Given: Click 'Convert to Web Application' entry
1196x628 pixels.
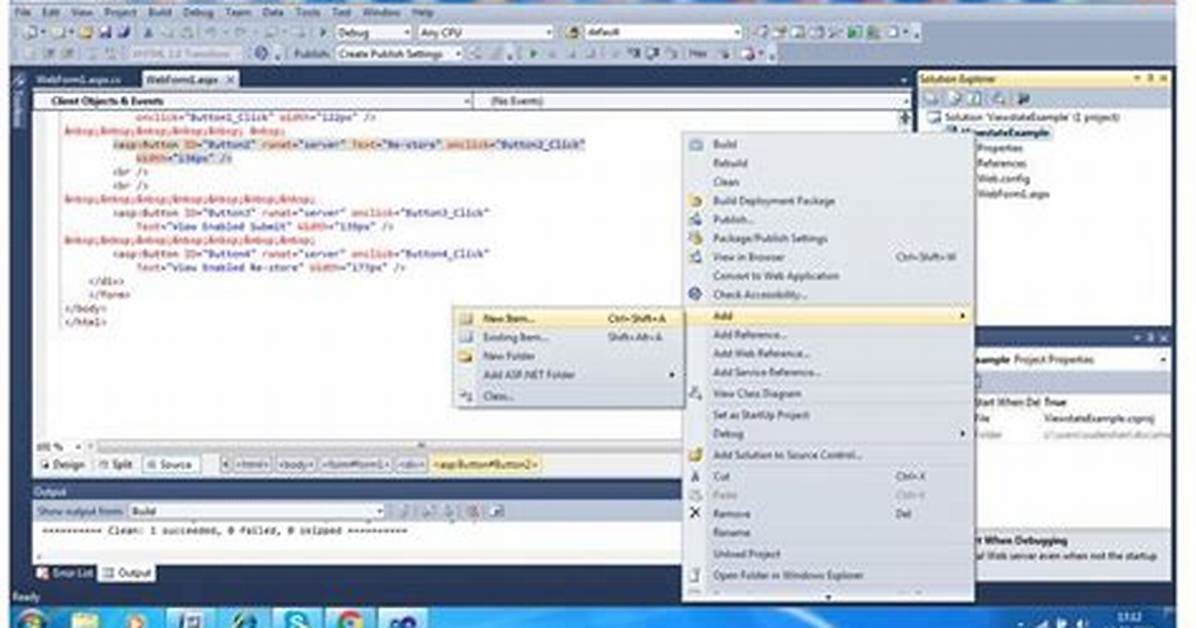Looking at the screenshot, I should point(828,275).
